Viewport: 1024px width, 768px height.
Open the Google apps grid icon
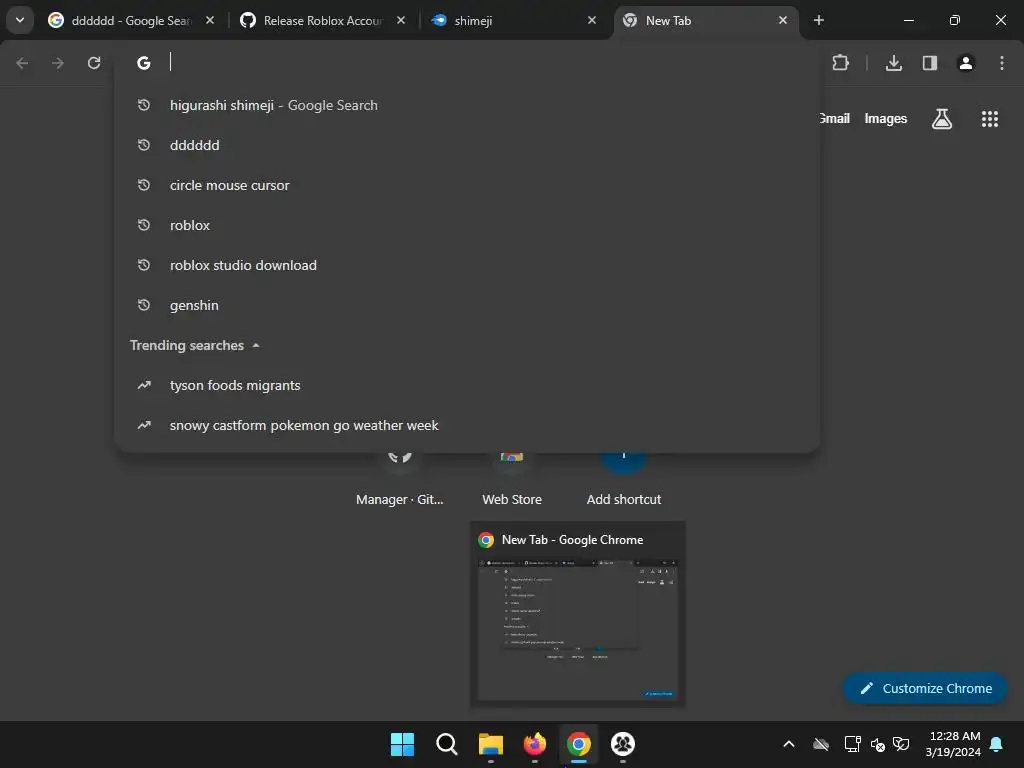tap(989, 119)
